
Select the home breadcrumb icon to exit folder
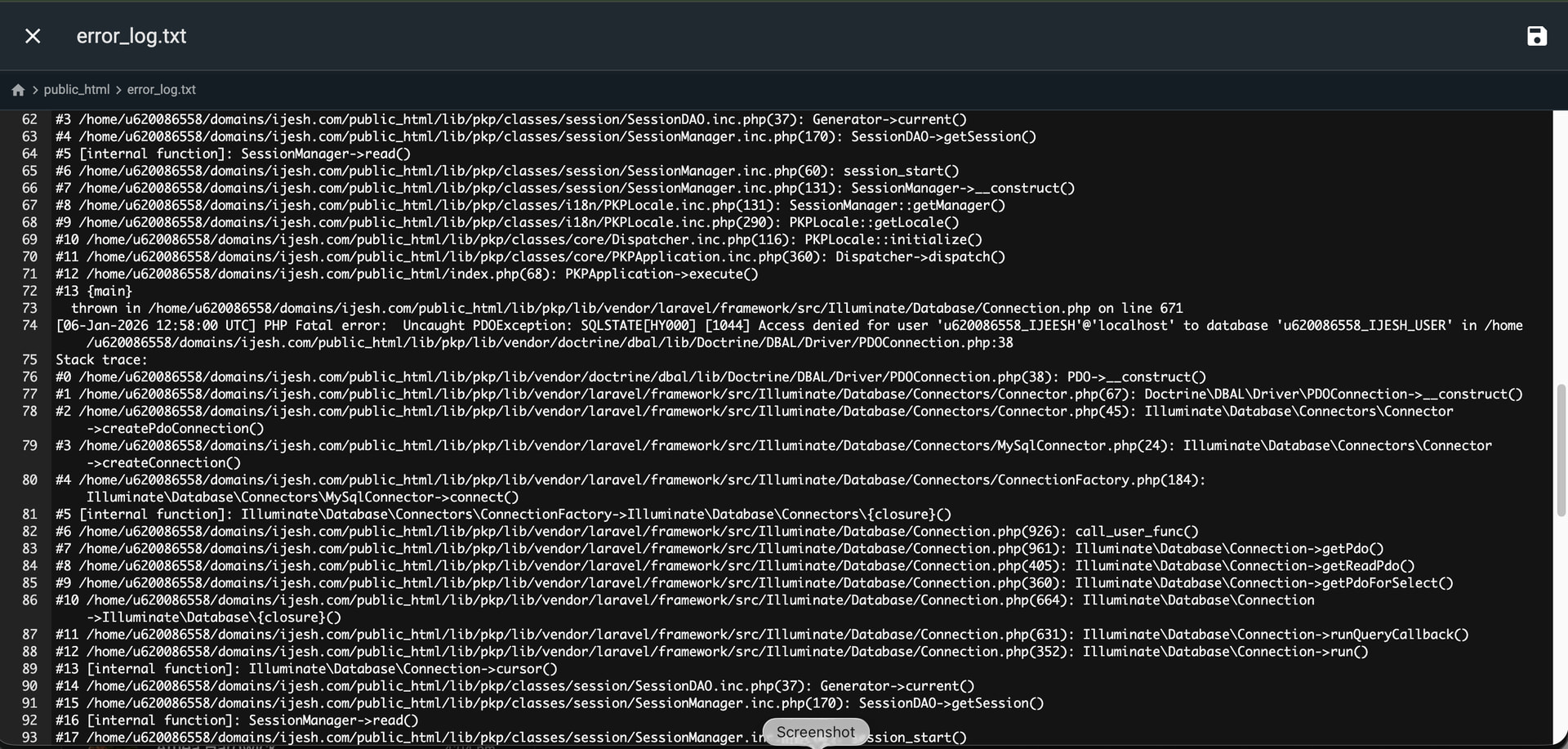point(16,89)
